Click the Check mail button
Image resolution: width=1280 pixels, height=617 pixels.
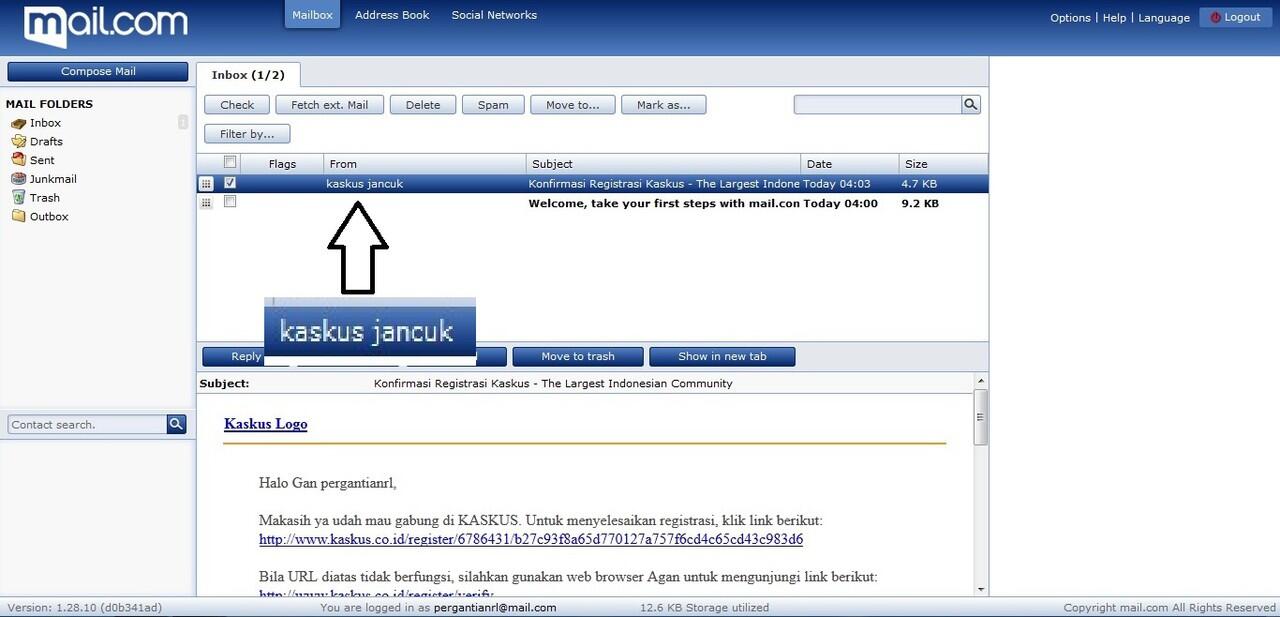click(237, 105)
